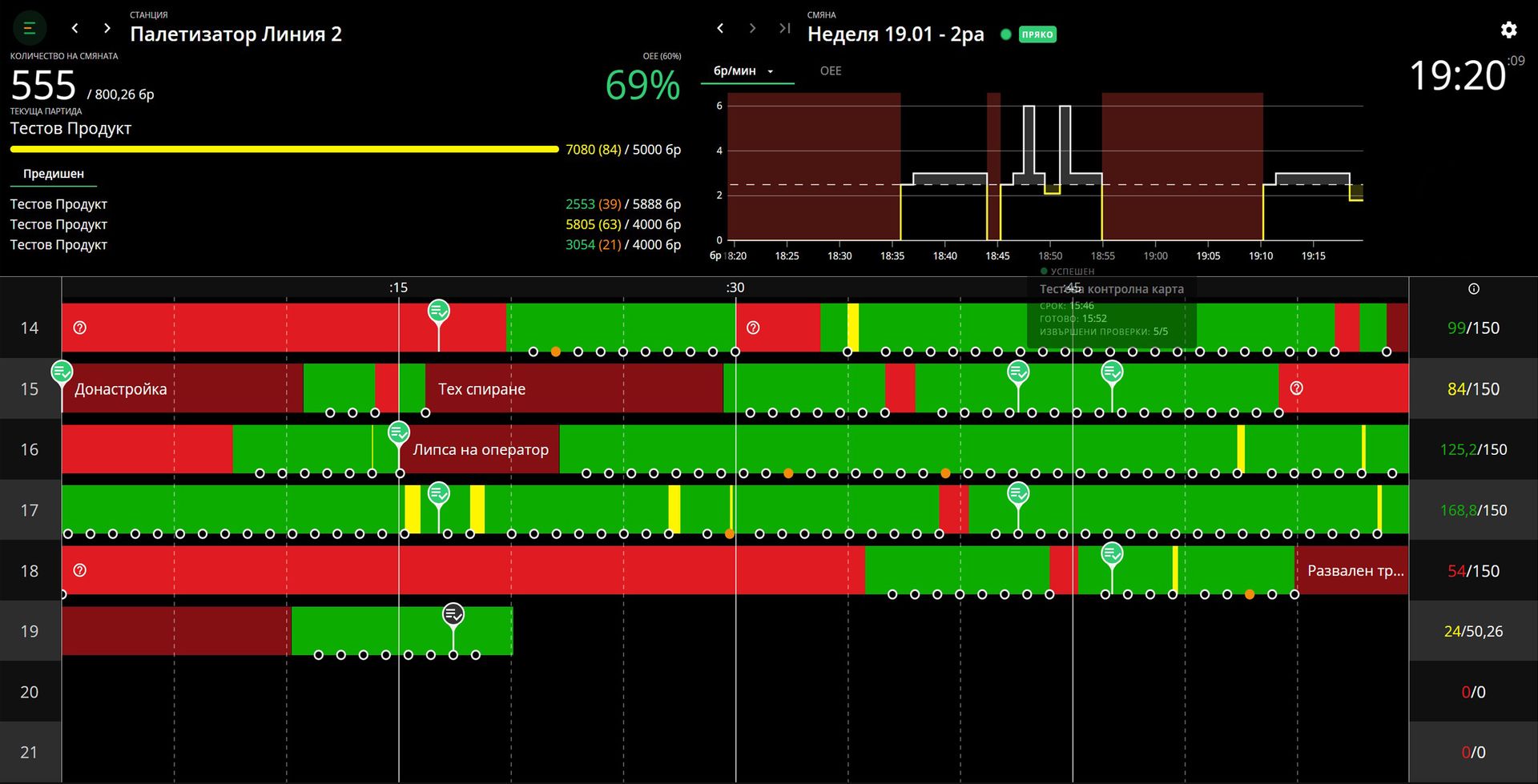
Task: Click hour 16 row label
Action: (30, 449)
